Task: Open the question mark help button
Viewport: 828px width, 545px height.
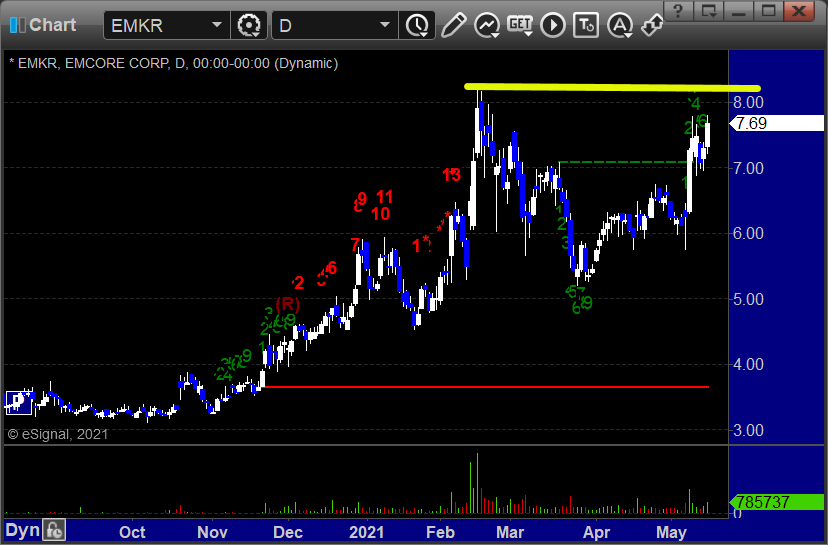Action: (x=679, y=11)
